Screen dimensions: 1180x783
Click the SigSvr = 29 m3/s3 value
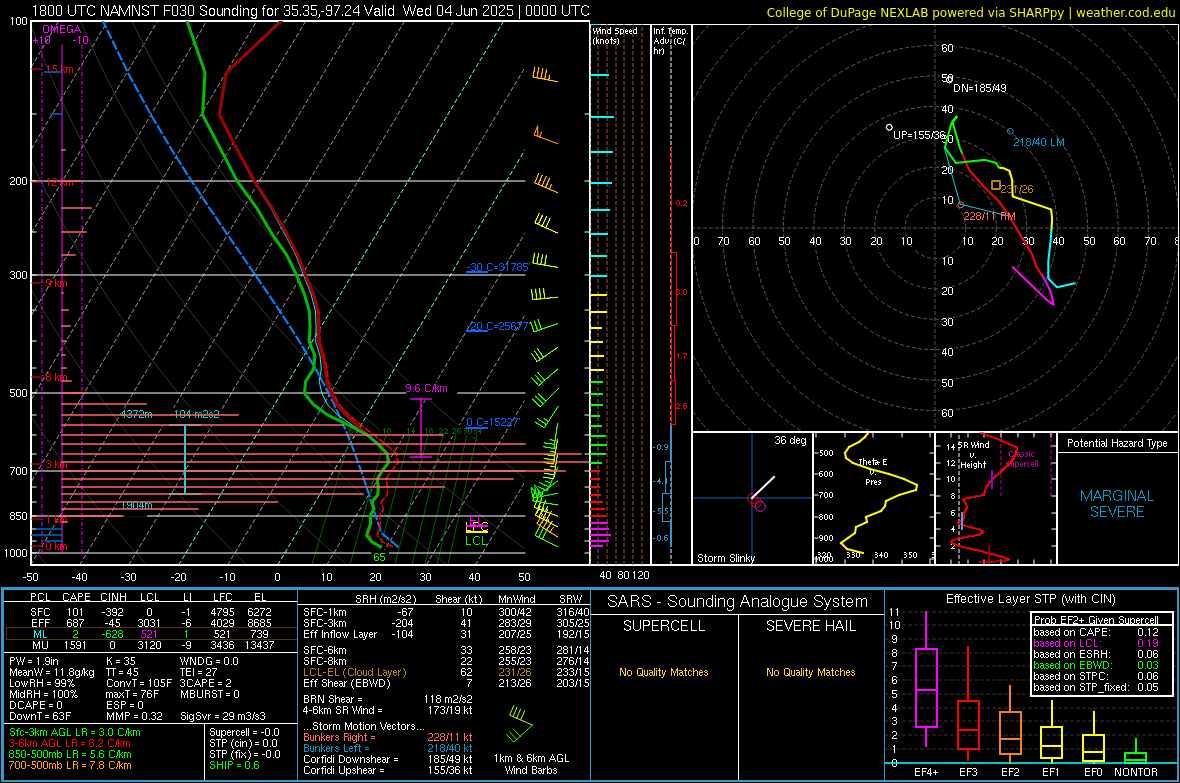tap(223, 716)
